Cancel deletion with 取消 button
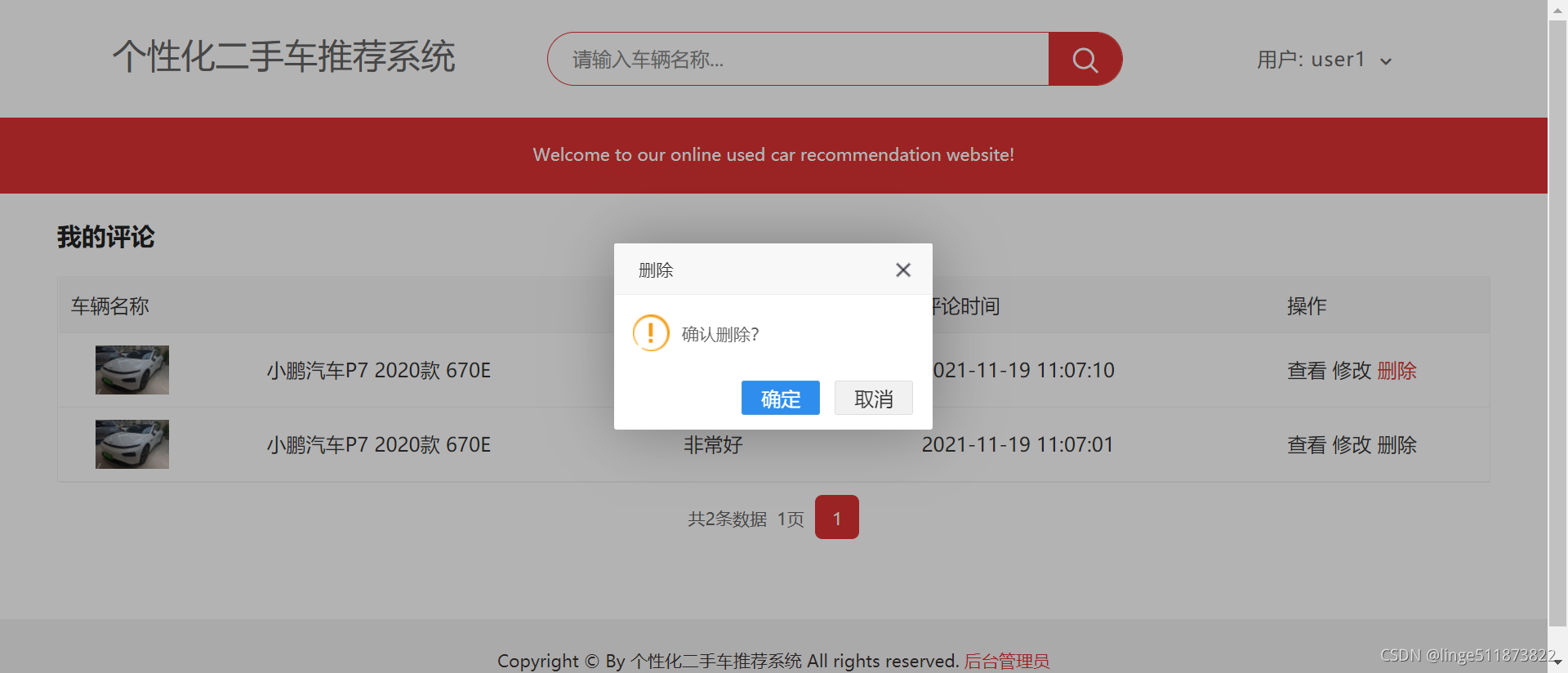 [873, 398]
